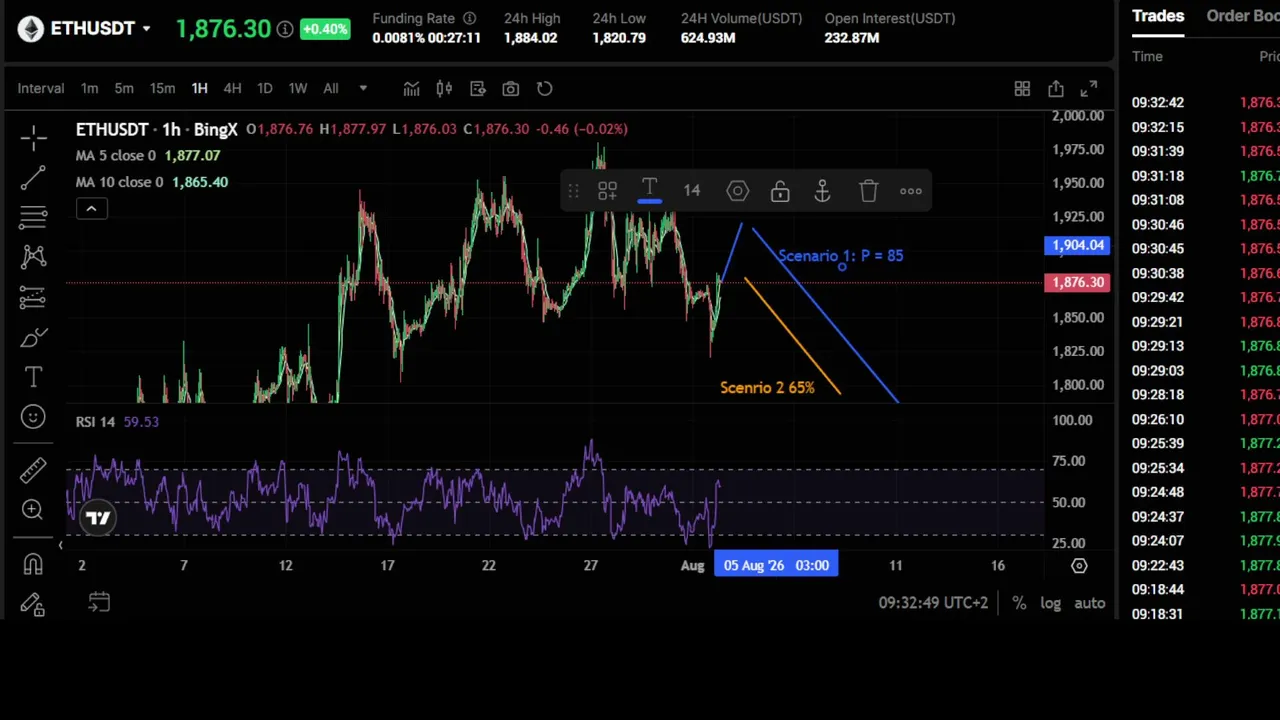Click the text color T button in floating toolbar

649,190
